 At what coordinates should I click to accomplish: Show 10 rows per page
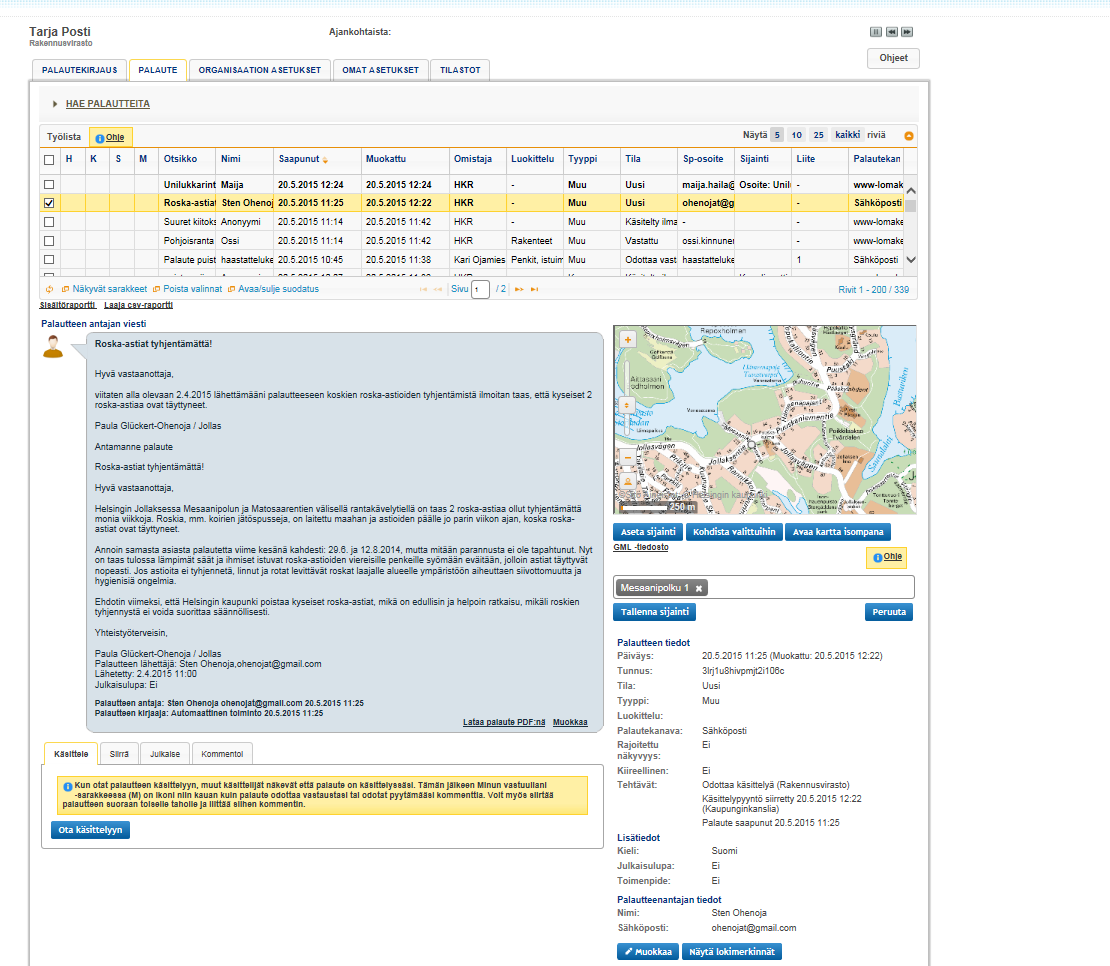coord(796,135)
